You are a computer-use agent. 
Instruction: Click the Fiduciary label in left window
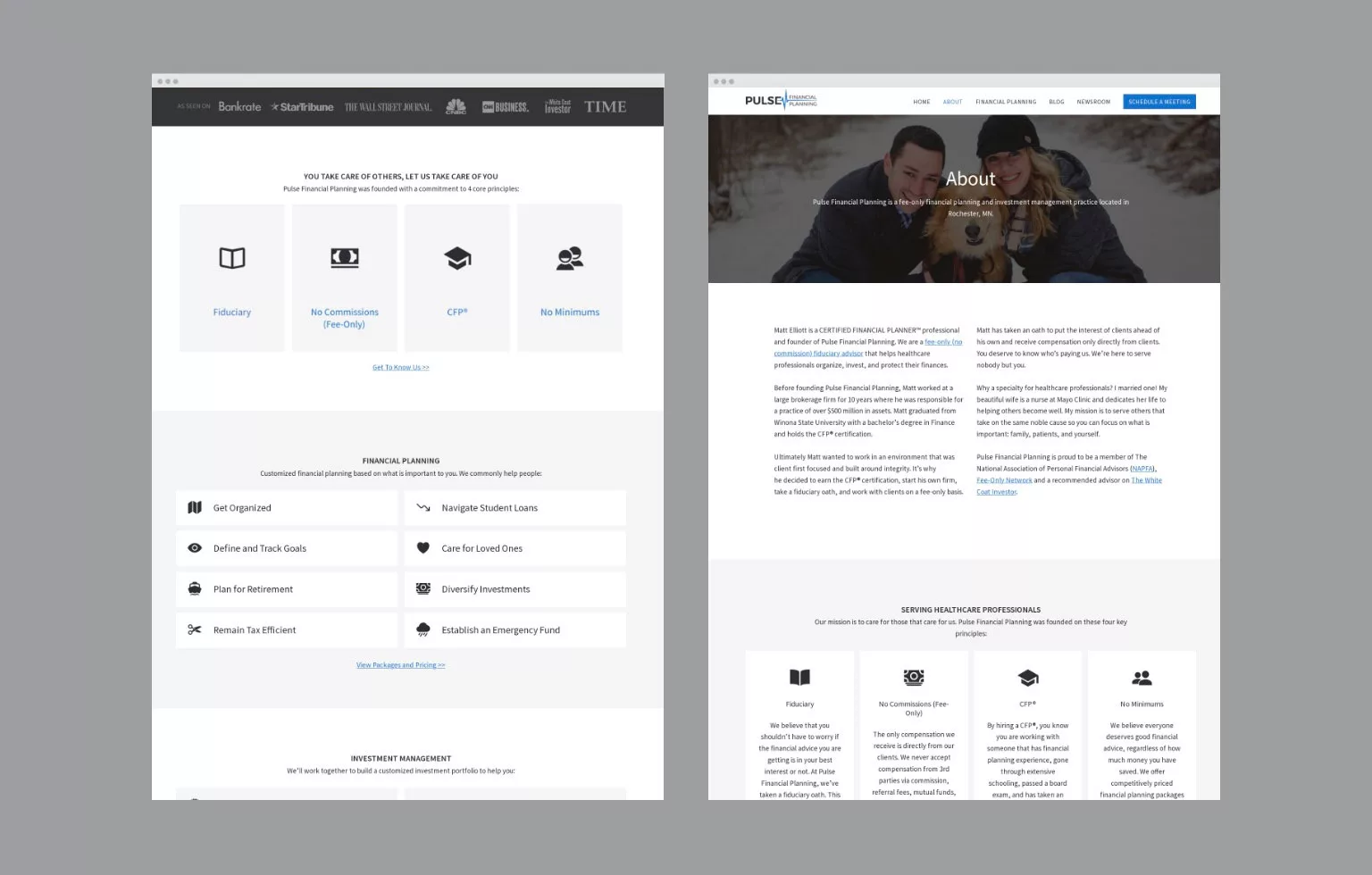click(232, 312)
